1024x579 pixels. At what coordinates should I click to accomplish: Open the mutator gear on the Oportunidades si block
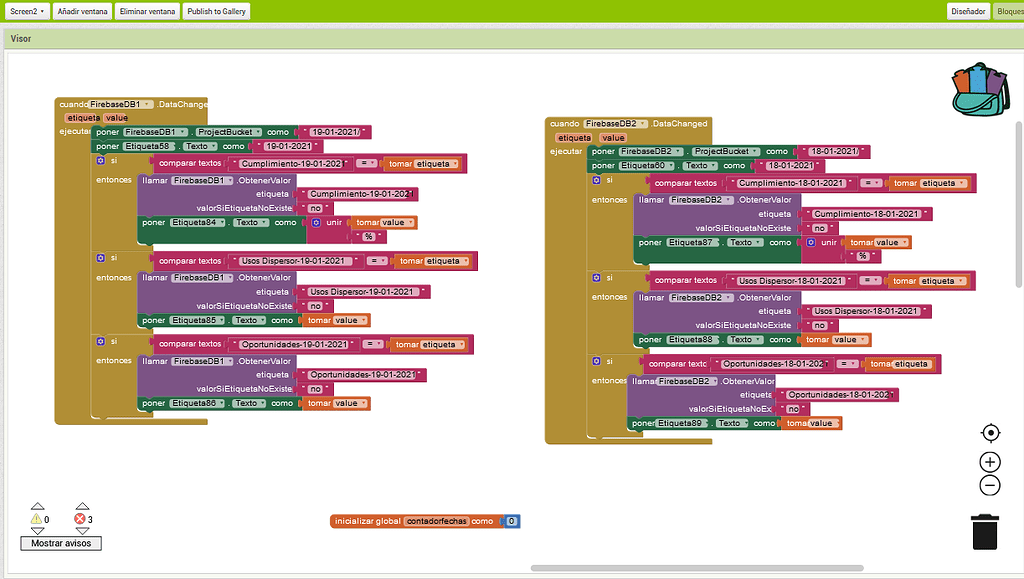[100, 341]
